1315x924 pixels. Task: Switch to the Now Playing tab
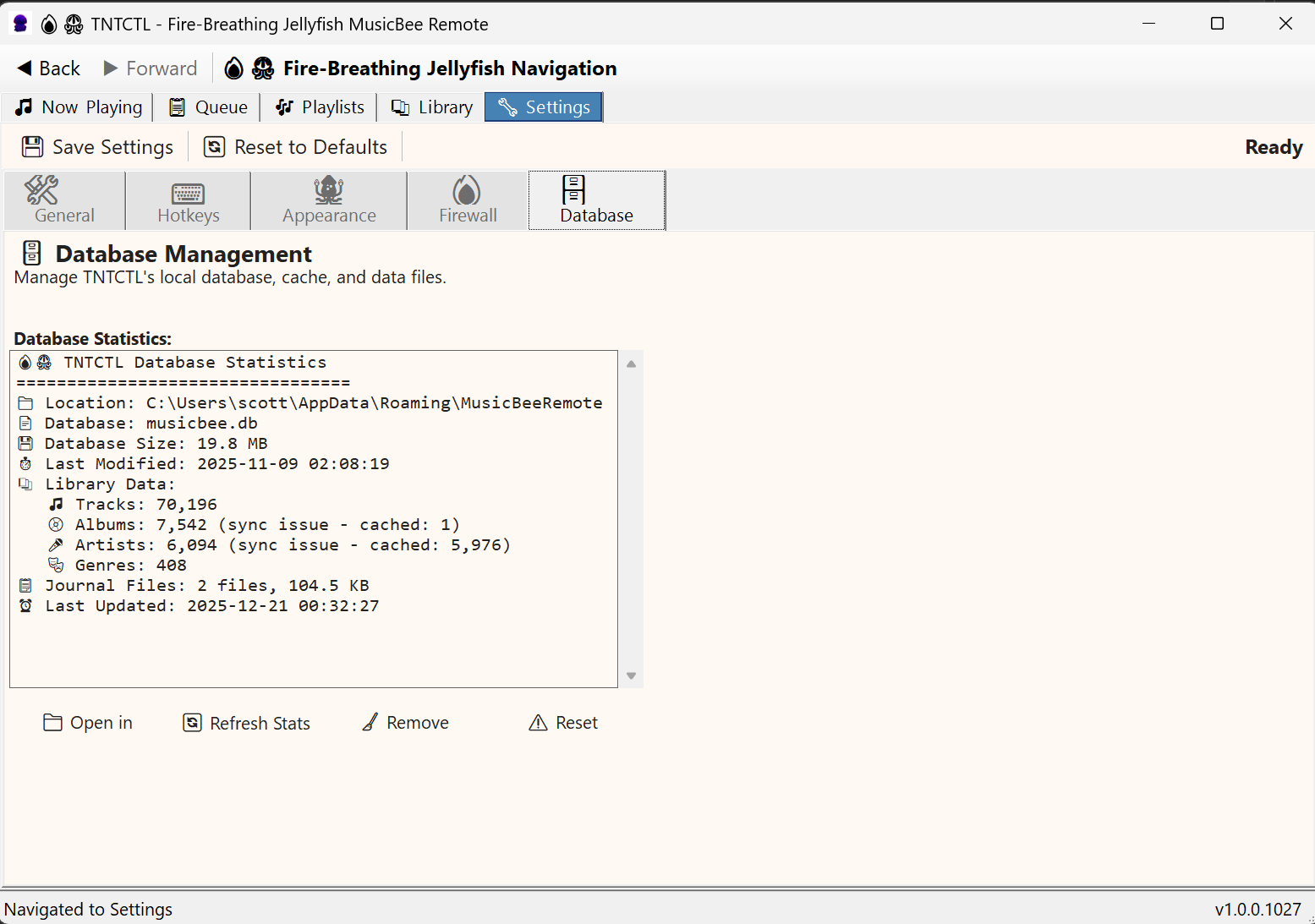pyautogui.click(x=78, y=107)
